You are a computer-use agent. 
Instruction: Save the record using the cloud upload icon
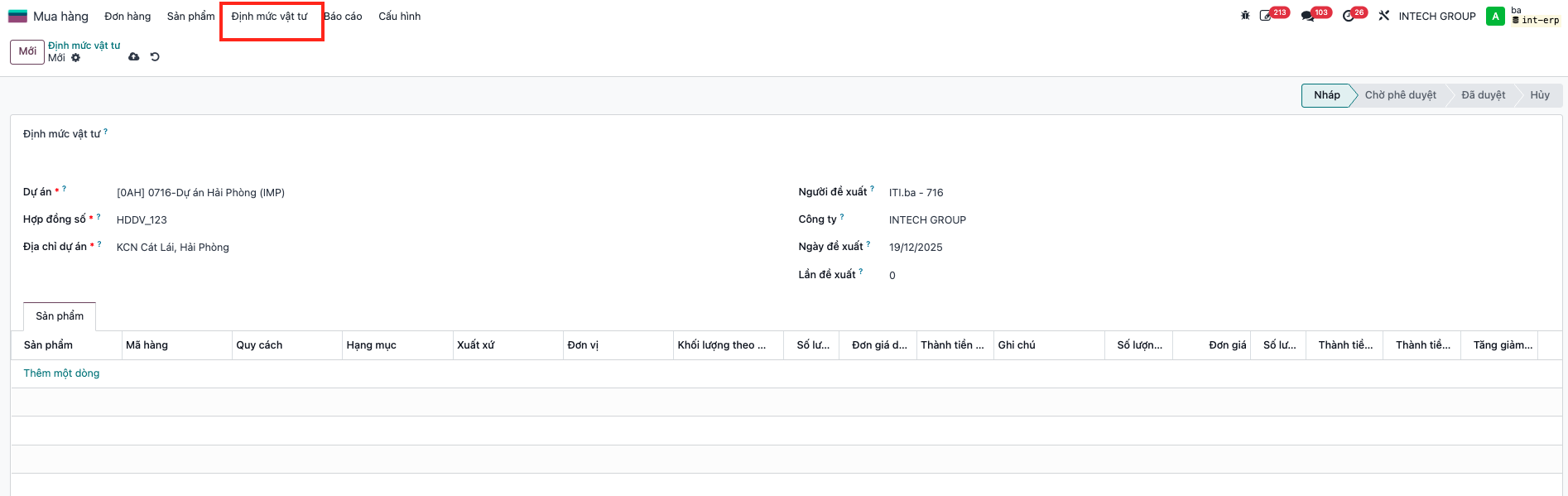133,57
